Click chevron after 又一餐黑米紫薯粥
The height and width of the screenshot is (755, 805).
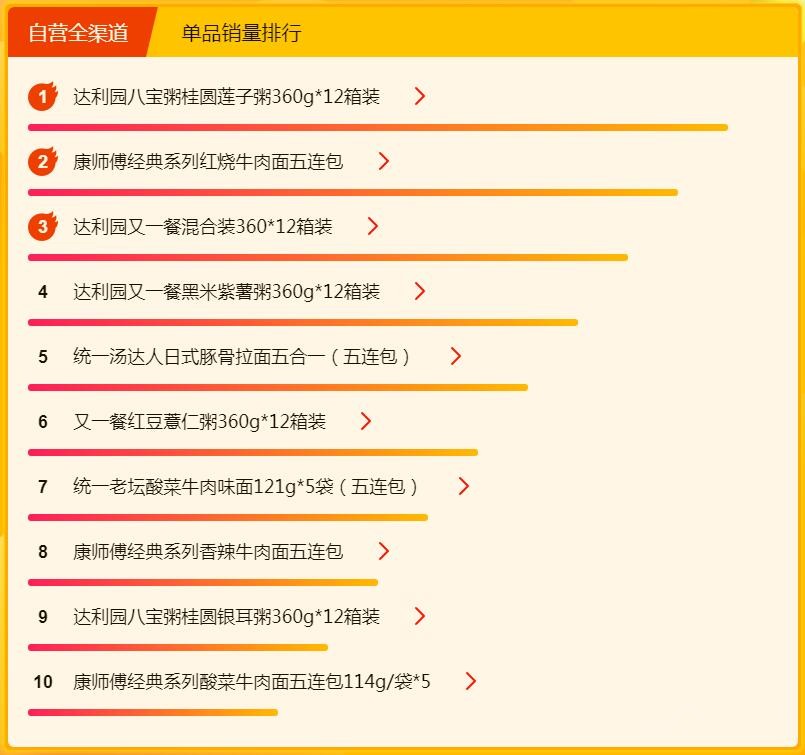pos(420,292)
